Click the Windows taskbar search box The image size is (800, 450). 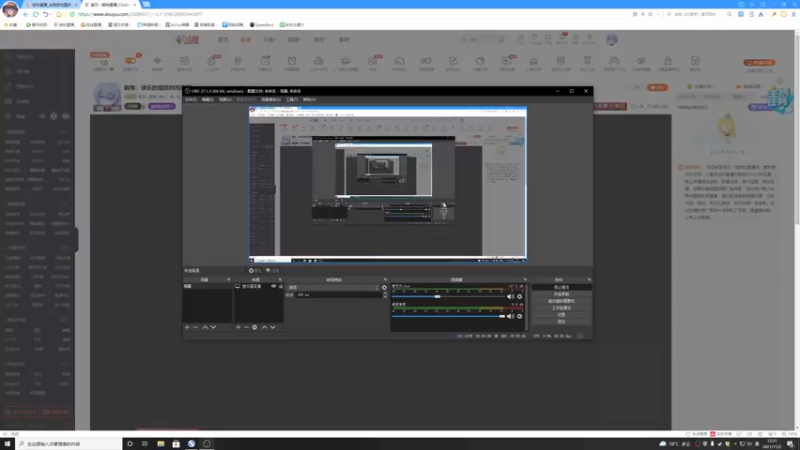coord(70,444)
